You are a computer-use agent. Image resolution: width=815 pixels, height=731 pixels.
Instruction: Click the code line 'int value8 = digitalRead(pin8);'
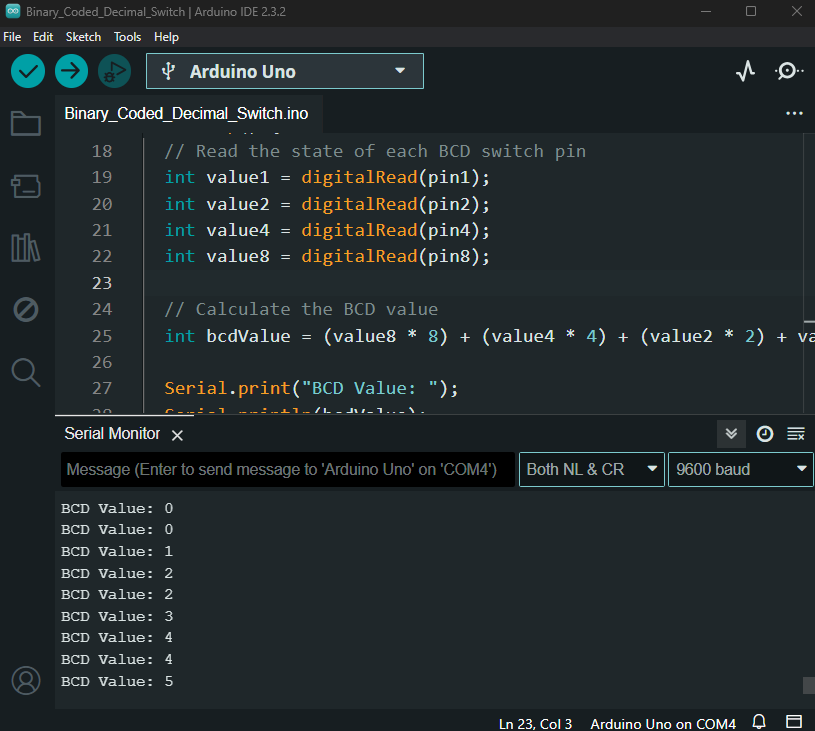327,256
